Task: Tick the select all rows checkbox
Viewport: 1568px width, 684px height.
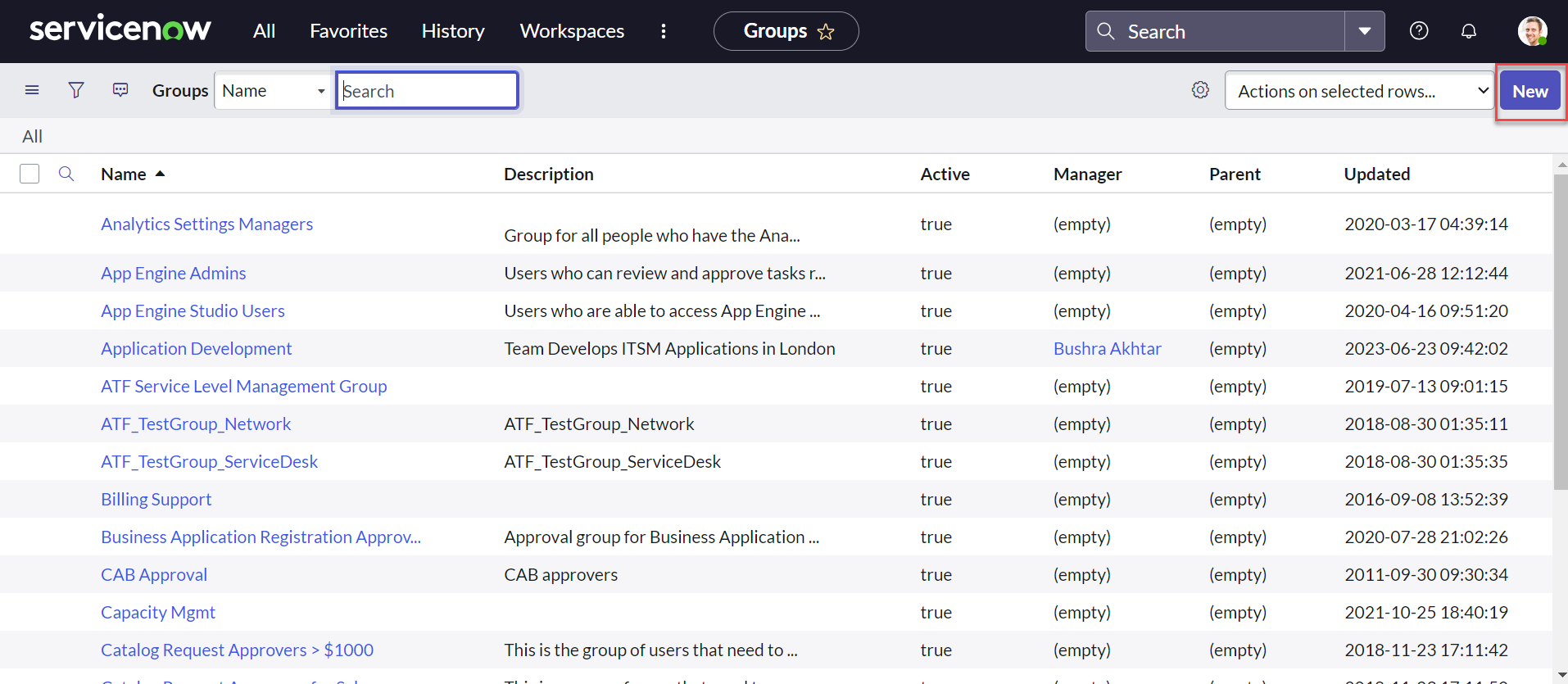Action: point(29,174)
